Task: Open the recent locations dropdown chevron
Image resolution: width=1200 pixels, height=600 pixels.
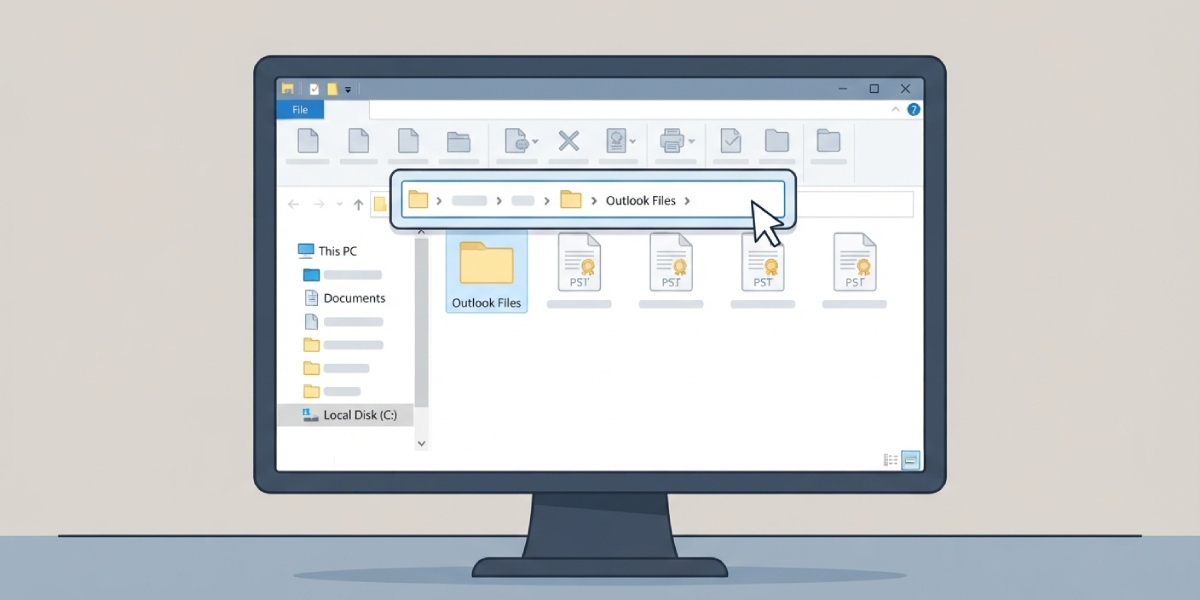Action: [x=340, y=204]
